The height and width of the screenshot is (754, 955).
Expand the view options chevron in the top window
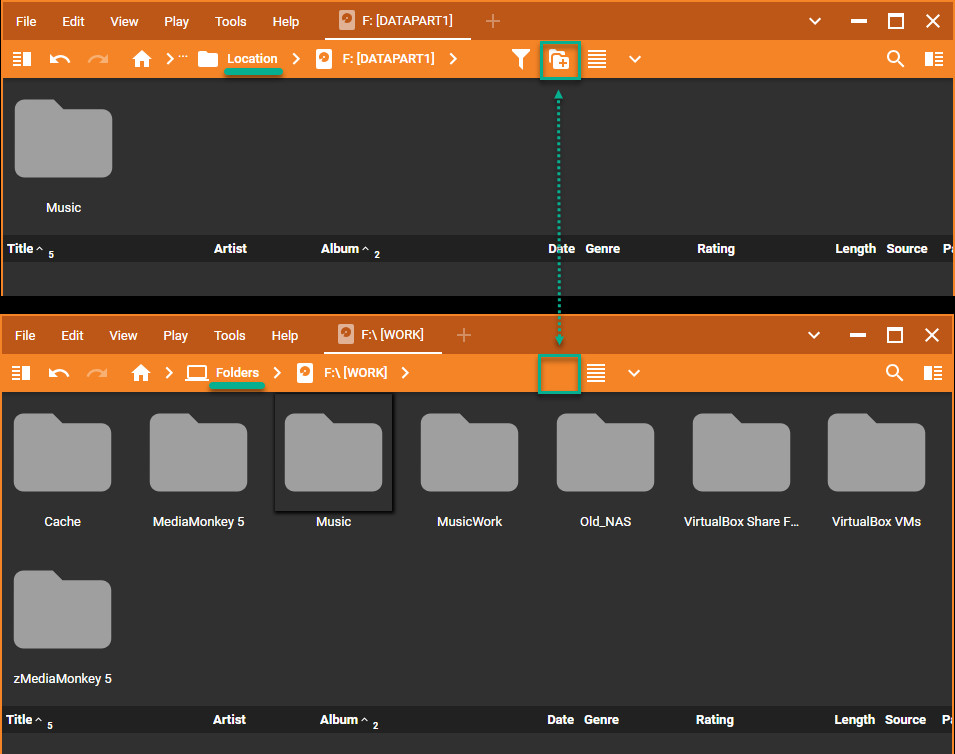pyautogui.click(x=634, y=59)
